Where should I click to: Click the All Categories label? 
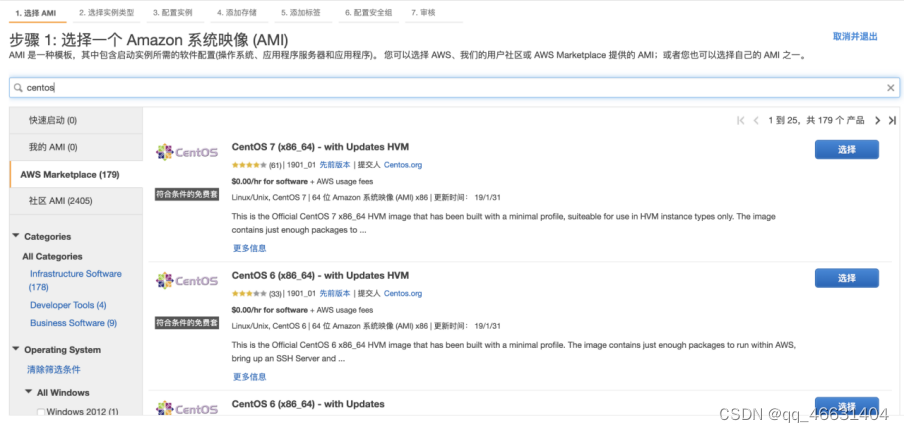(52, 256)
